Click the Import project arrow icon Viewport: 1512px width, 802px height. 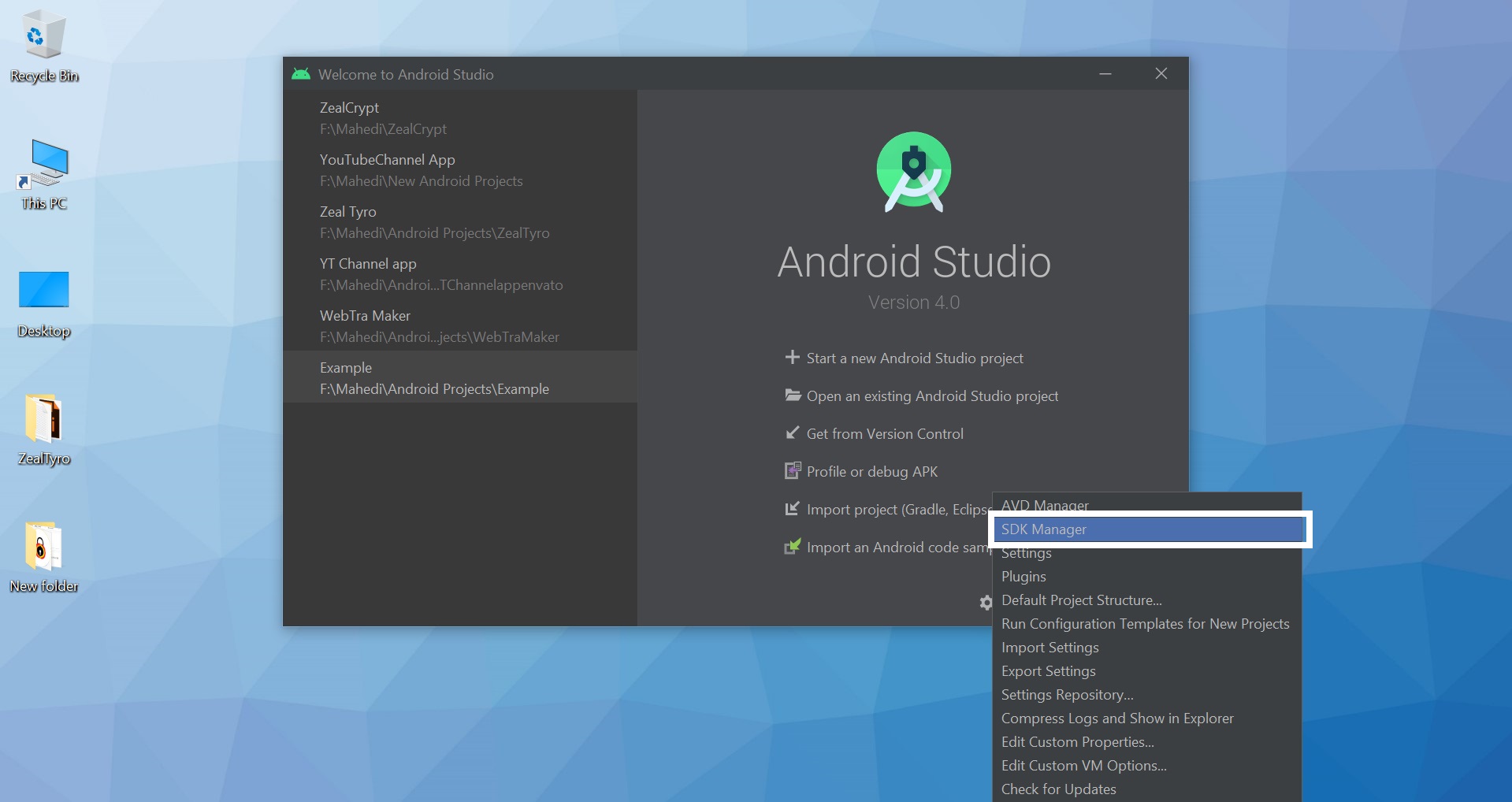(793, 509)
